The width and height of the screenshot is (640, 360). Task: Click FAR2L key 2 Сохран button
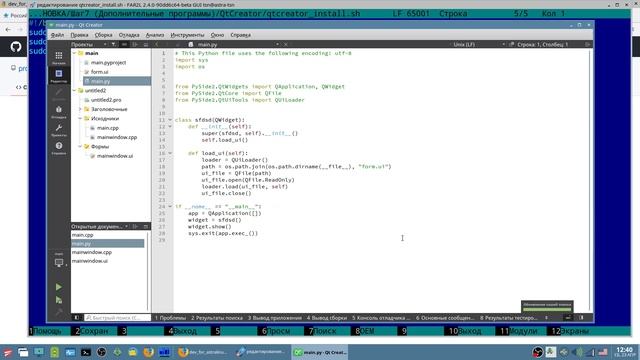pos(93,331)
